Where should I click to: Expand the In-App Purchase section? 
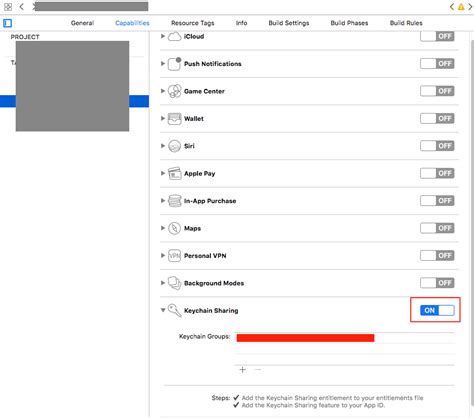163,201
